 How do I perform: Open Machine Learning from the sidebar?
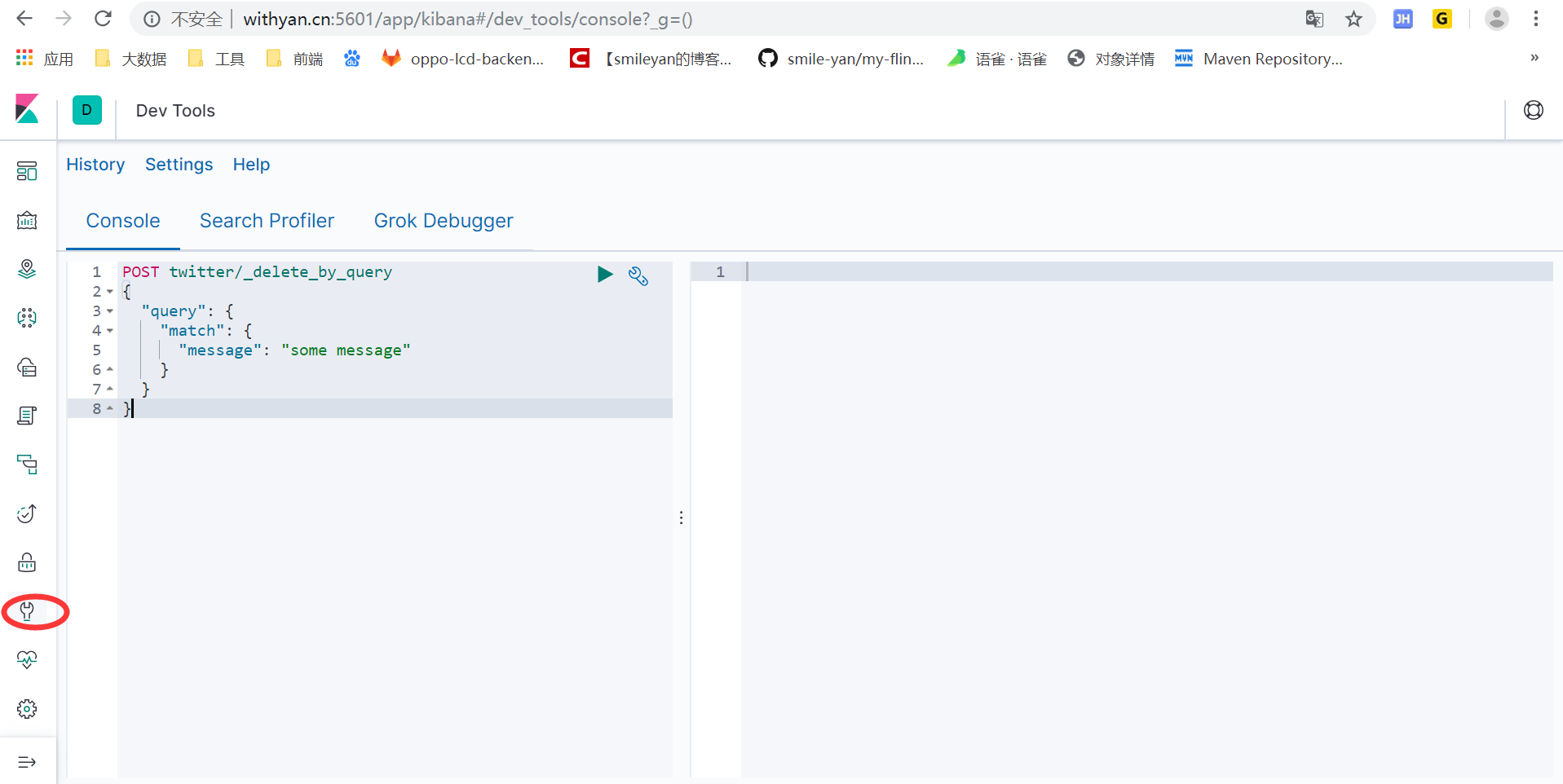pyautogui.click(x=27, y=318)
